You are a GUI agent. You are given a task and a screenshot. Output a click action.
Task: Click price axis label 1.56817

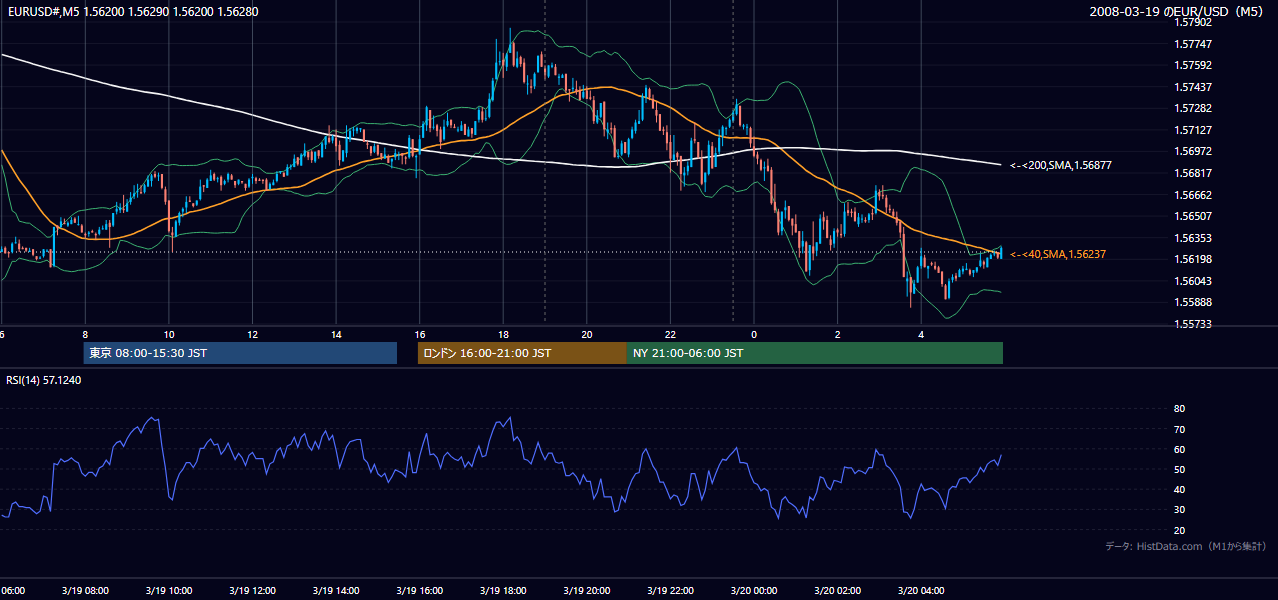click(1192, 173)
